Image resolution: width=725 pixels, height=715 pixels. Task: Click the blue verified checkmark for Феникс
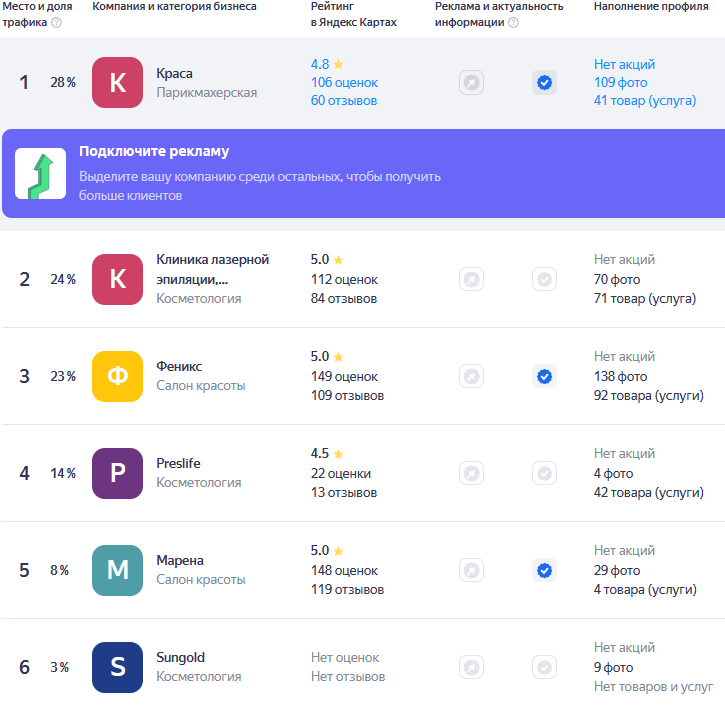click(544, 376)
